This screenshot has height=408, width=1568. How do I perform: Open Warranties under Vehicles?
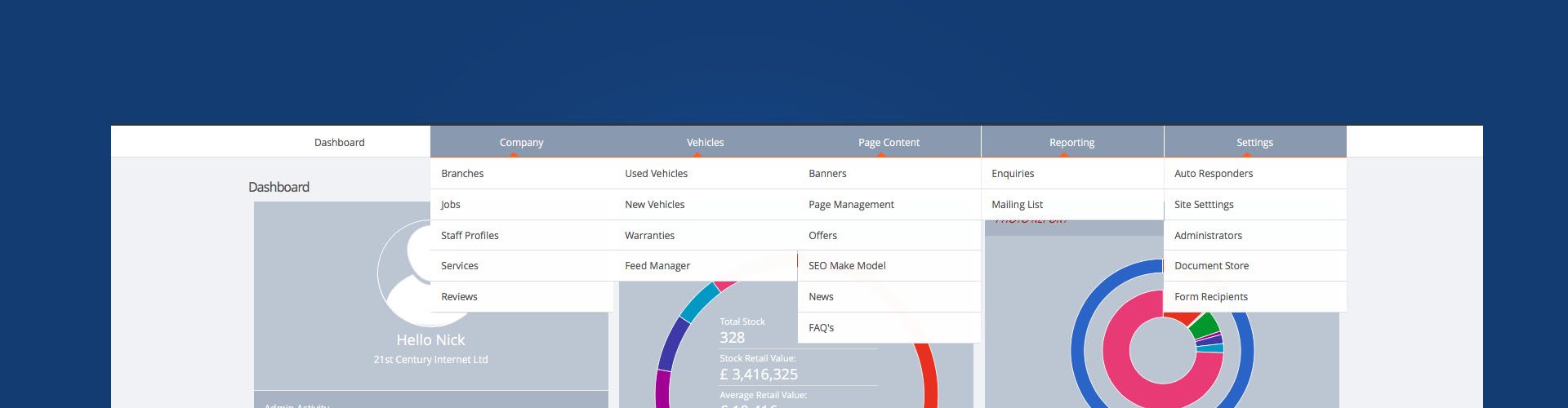[706, 235]
